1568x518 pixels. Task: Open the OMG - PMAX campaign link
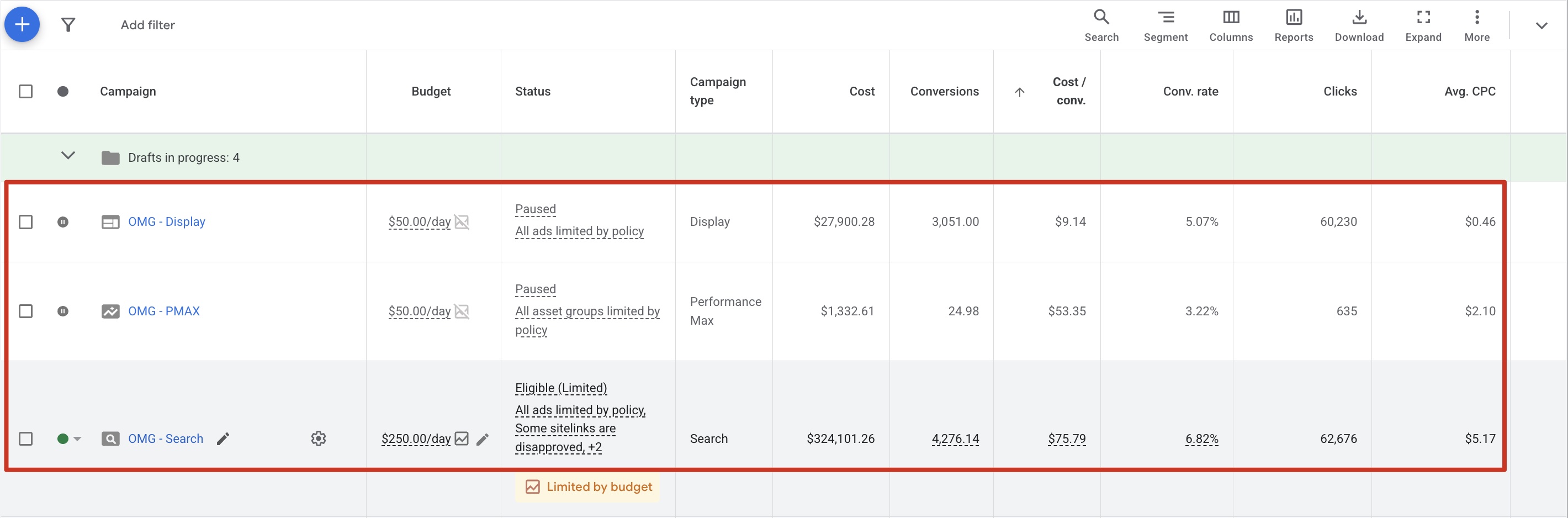point(164,311)
